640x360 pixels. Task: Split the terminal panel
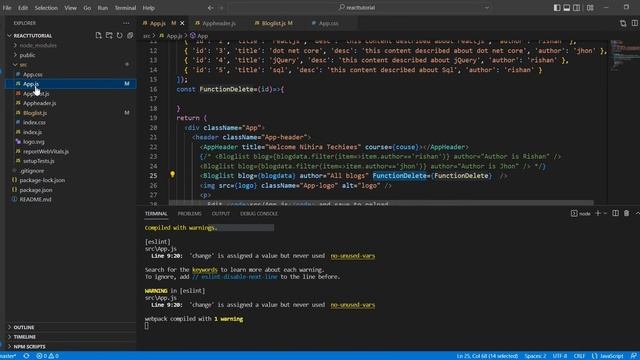616,213
